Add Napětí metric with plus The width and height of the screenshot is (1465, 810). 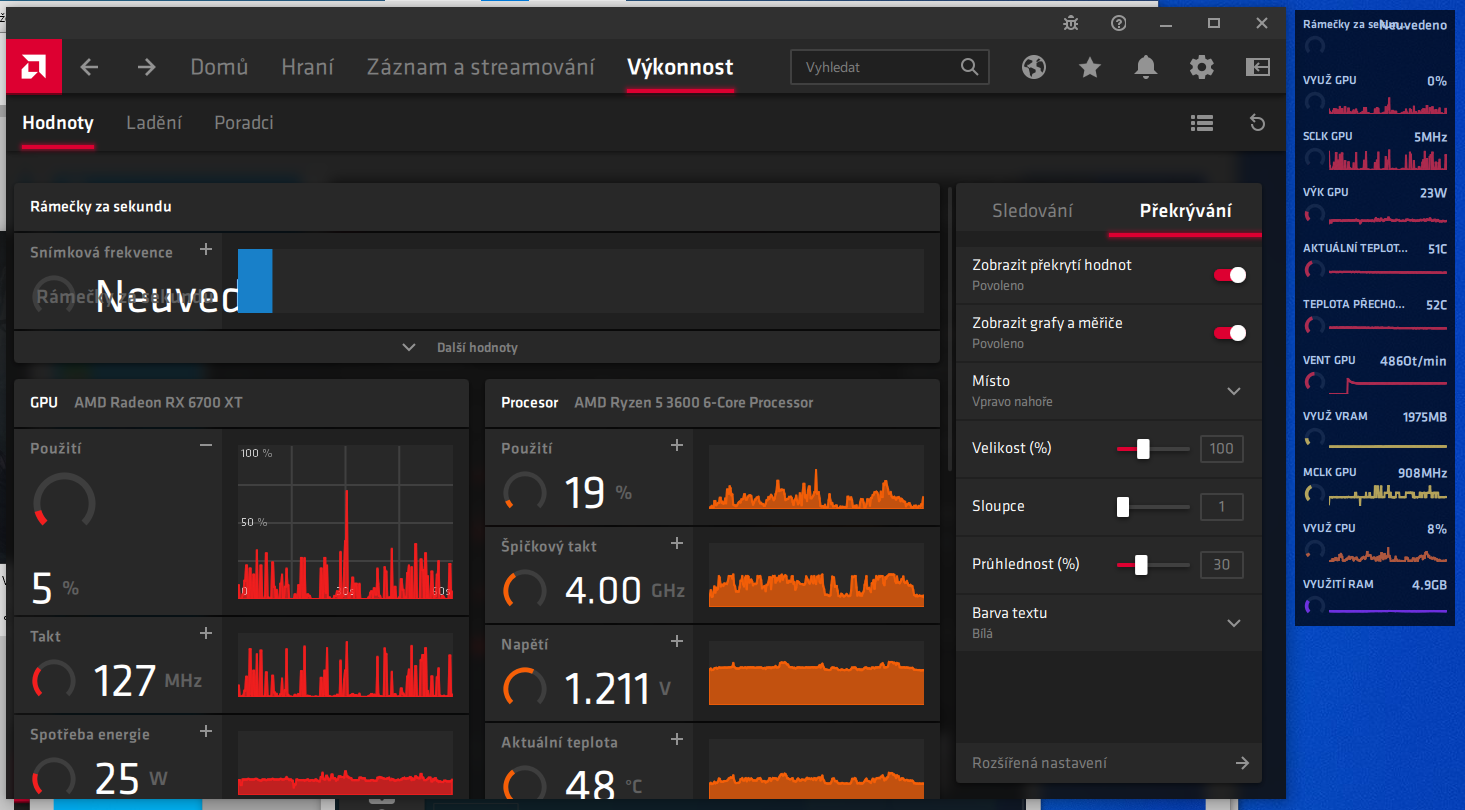677,641
